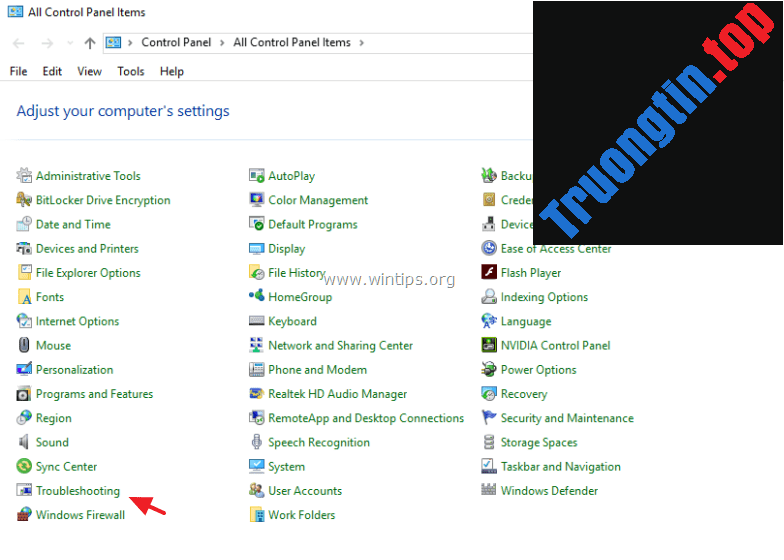Open the Windows Defender icon

489,490
